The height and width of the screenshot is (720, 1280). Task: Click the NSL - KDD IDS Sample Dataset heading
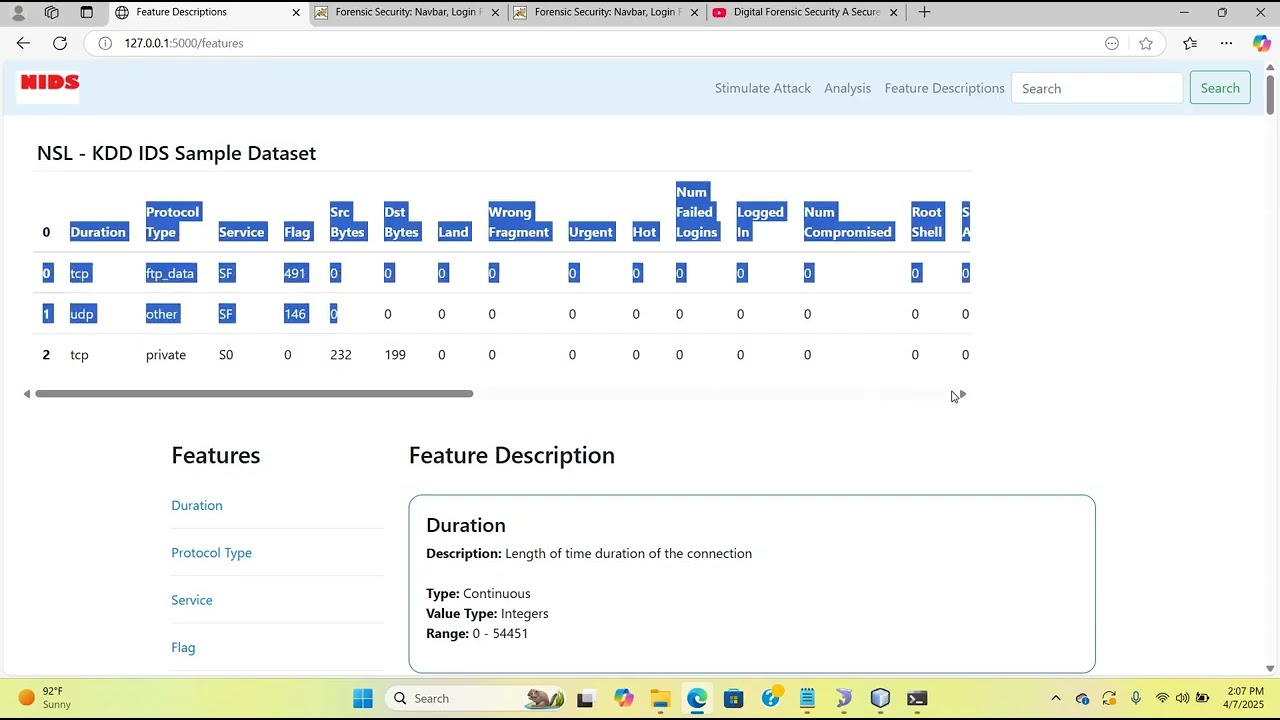pyautogui.click(x=176, y=153)
